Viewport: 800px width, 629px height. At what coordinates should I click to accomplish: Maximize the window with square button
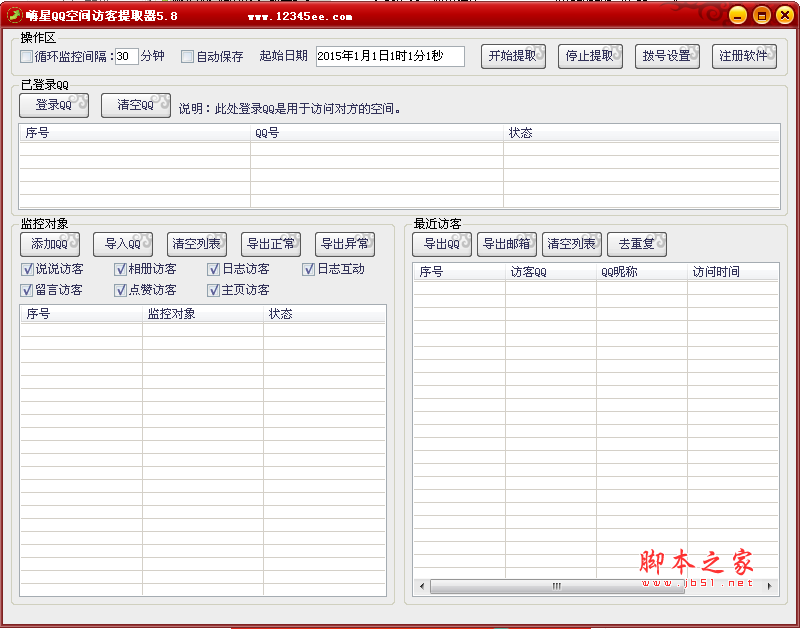(x=762, y=16)
